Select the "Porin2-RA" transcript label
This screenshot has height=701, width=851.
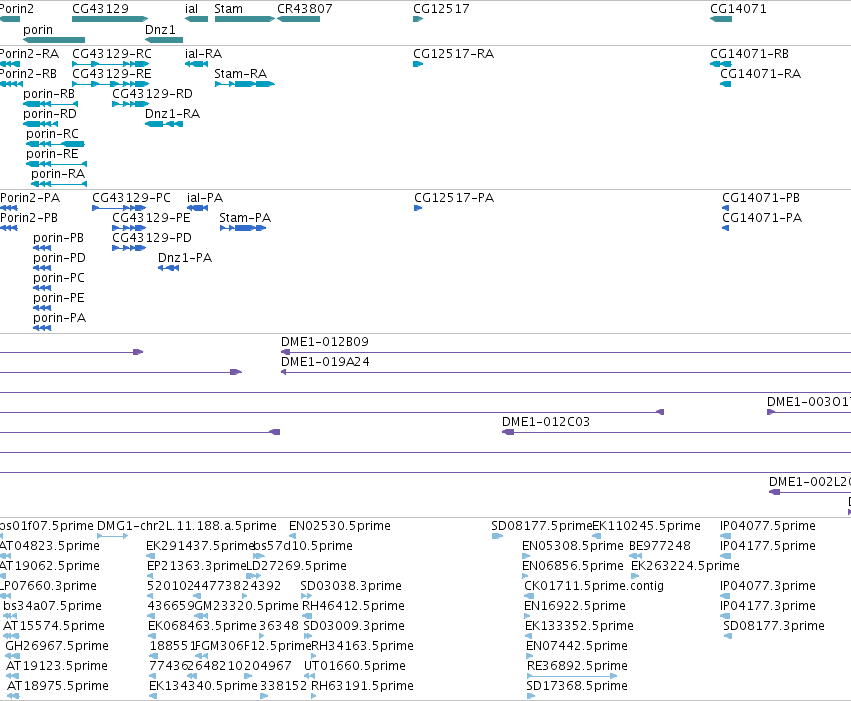click(x=29, y=54)
